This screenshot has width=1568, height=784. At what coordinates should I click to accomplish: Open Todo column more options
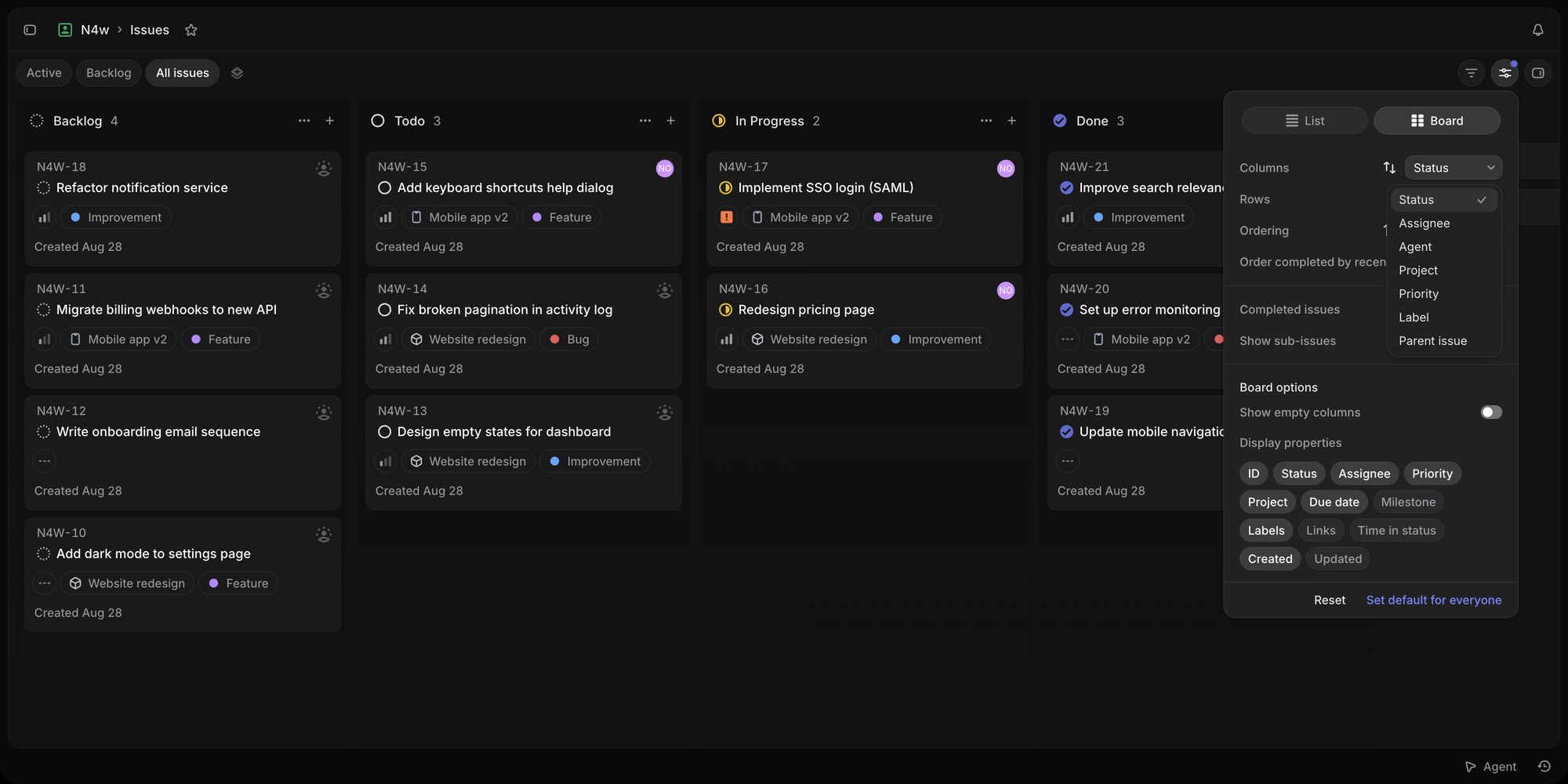point(645,121)
